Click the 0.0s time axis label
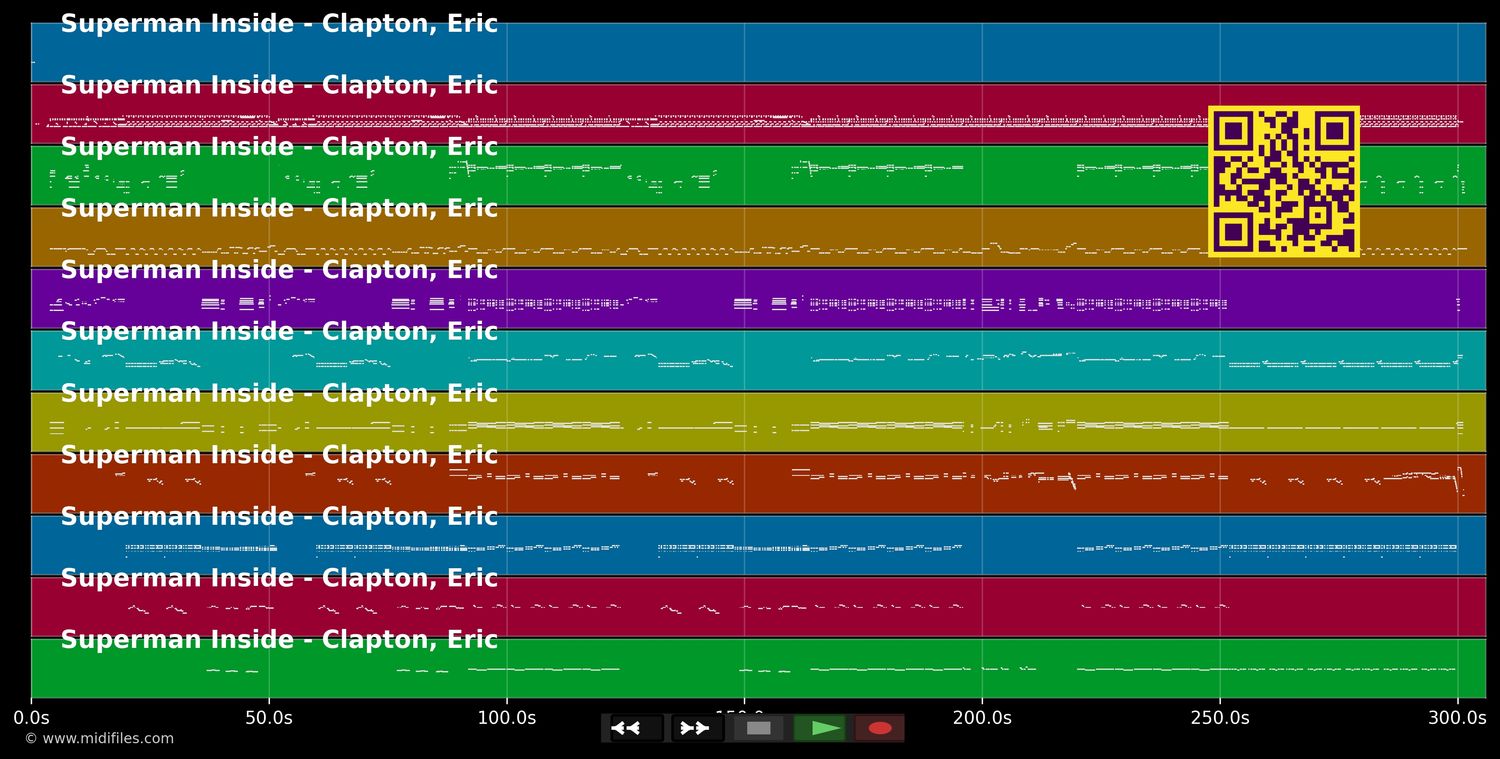1500x759 pixels. [31, 717]
